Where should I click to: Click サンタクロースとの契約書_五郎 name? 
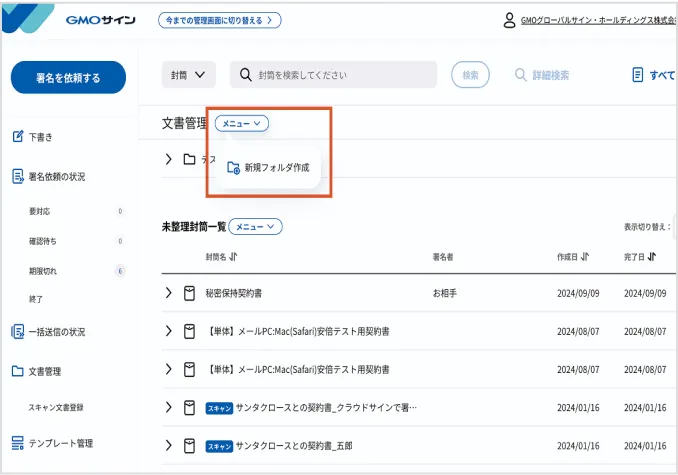294,446
